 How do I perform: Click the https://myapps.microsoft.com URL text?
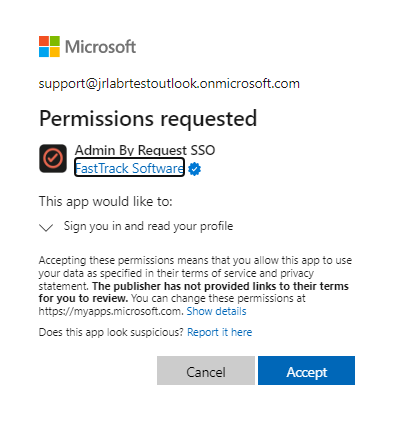(111, 311)
